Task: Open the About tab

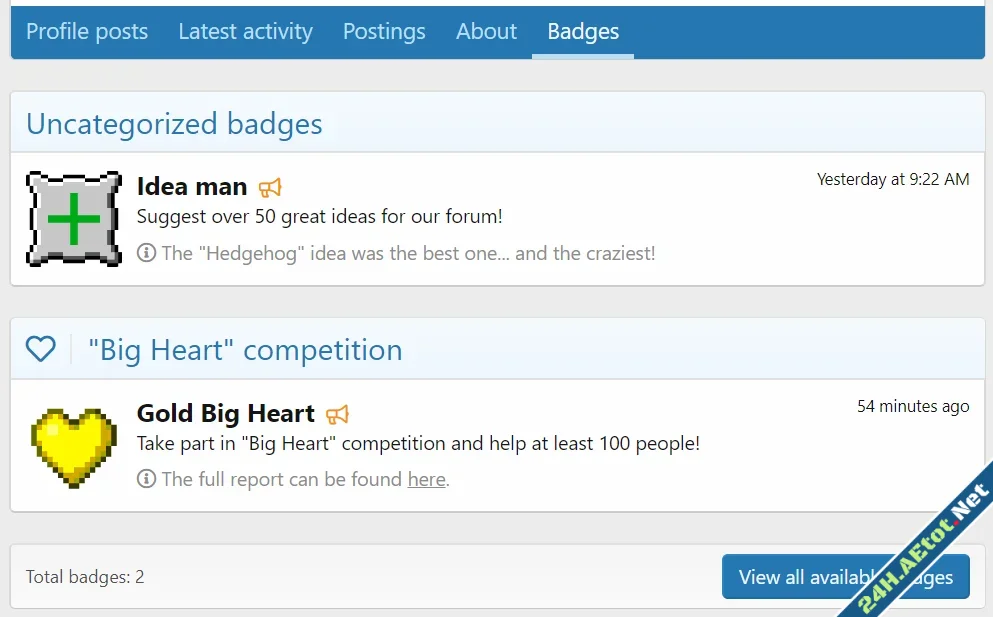Action: tap(486, 31)
